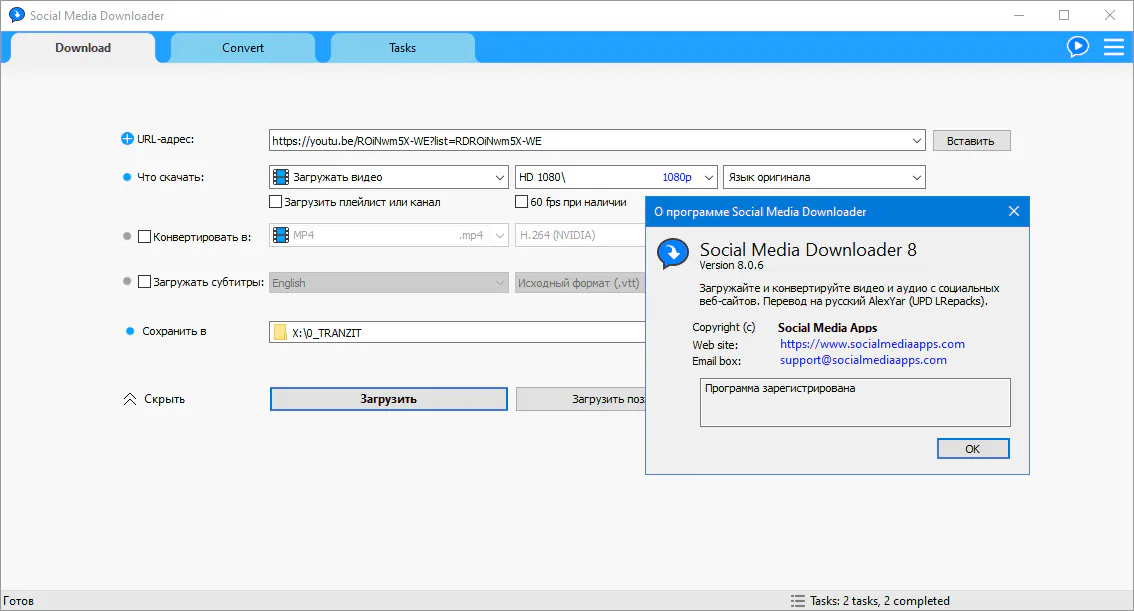
Task: Open the Tasks tab
Action: coord(402,48)
